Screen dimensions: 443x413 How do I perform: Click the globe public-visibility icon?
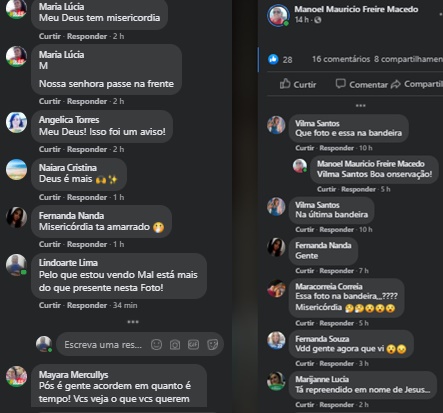tap(318, 20)
